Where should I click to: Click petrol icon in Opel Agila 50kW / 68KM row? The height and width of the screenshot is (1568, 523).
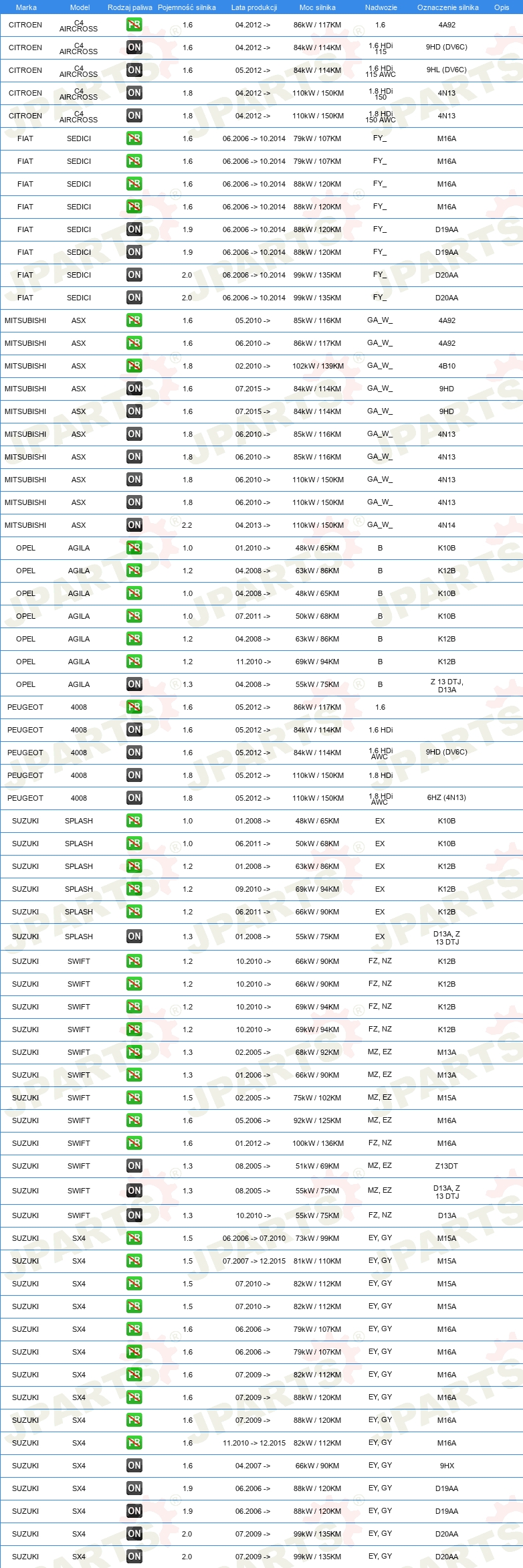[134, 616]
